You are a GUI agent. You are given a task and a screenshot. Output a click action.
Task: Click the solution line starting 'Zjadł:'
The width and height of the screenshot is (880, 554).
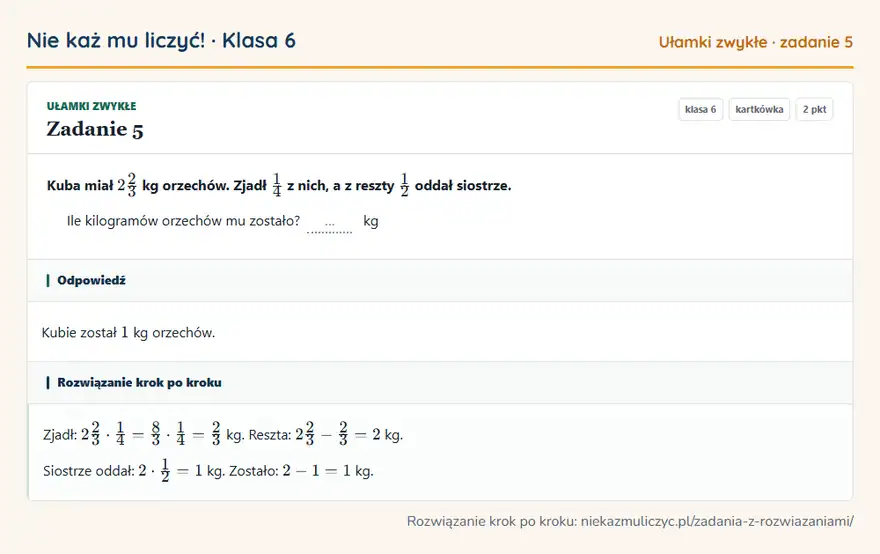pos(223,434)
